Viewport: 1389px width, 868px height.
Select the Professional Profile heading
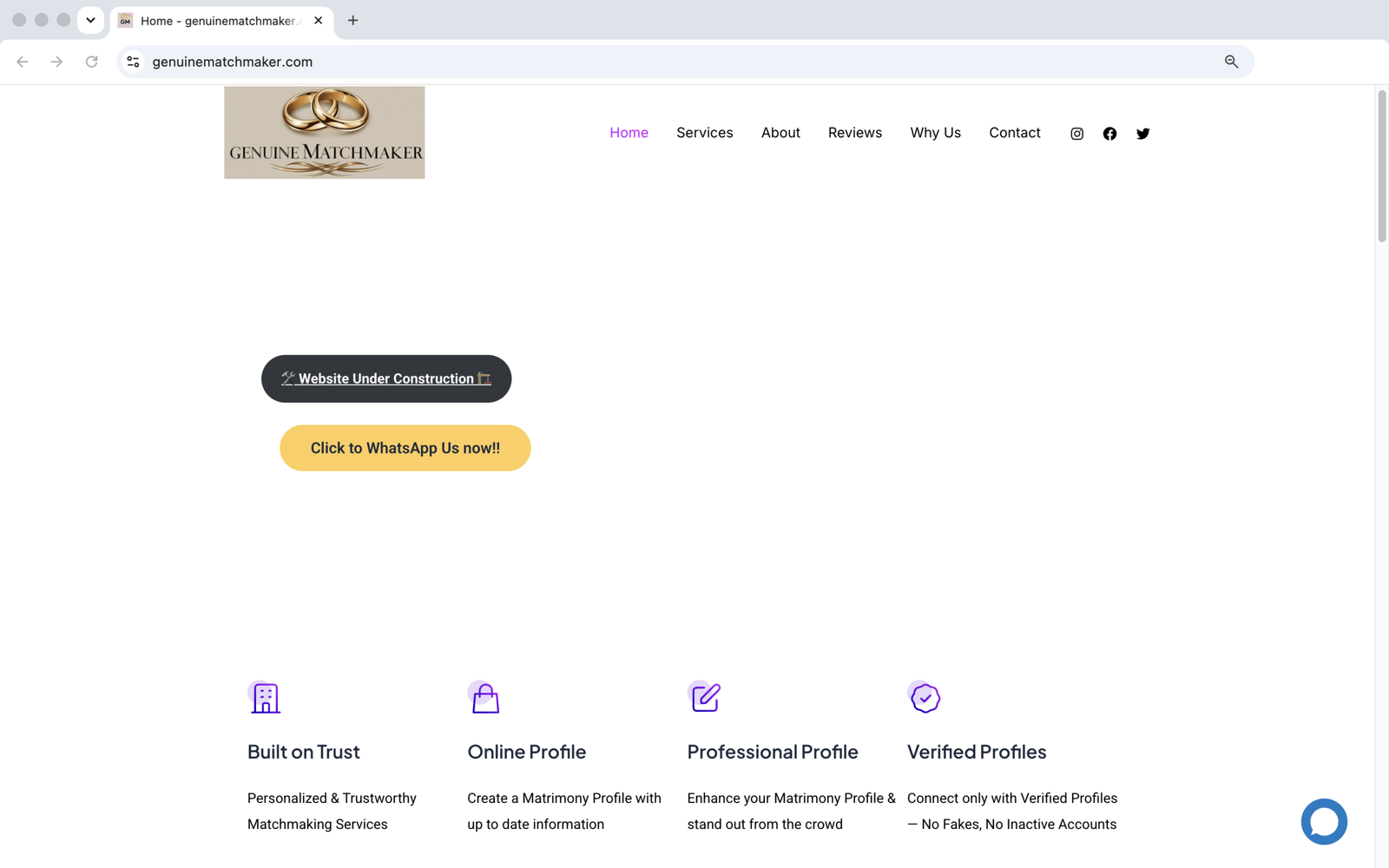(773, 752)
